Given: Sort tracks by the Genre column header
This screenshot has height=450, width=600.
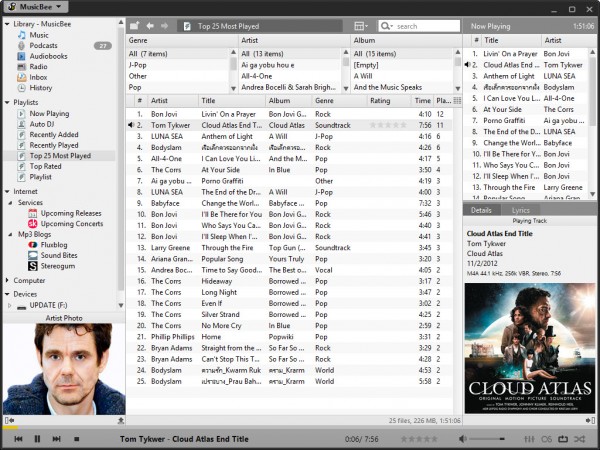Looking at the screenshot, I should tap(325, 101).
